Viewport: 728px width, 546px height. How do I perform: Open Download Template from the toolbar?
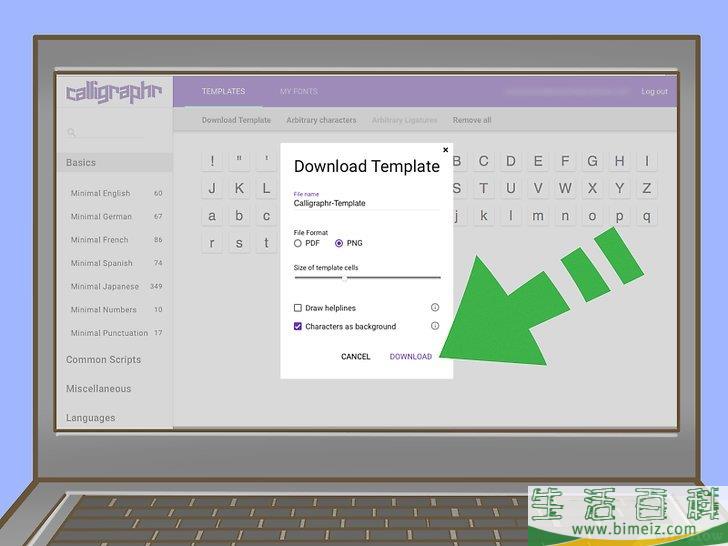[236, 120]
